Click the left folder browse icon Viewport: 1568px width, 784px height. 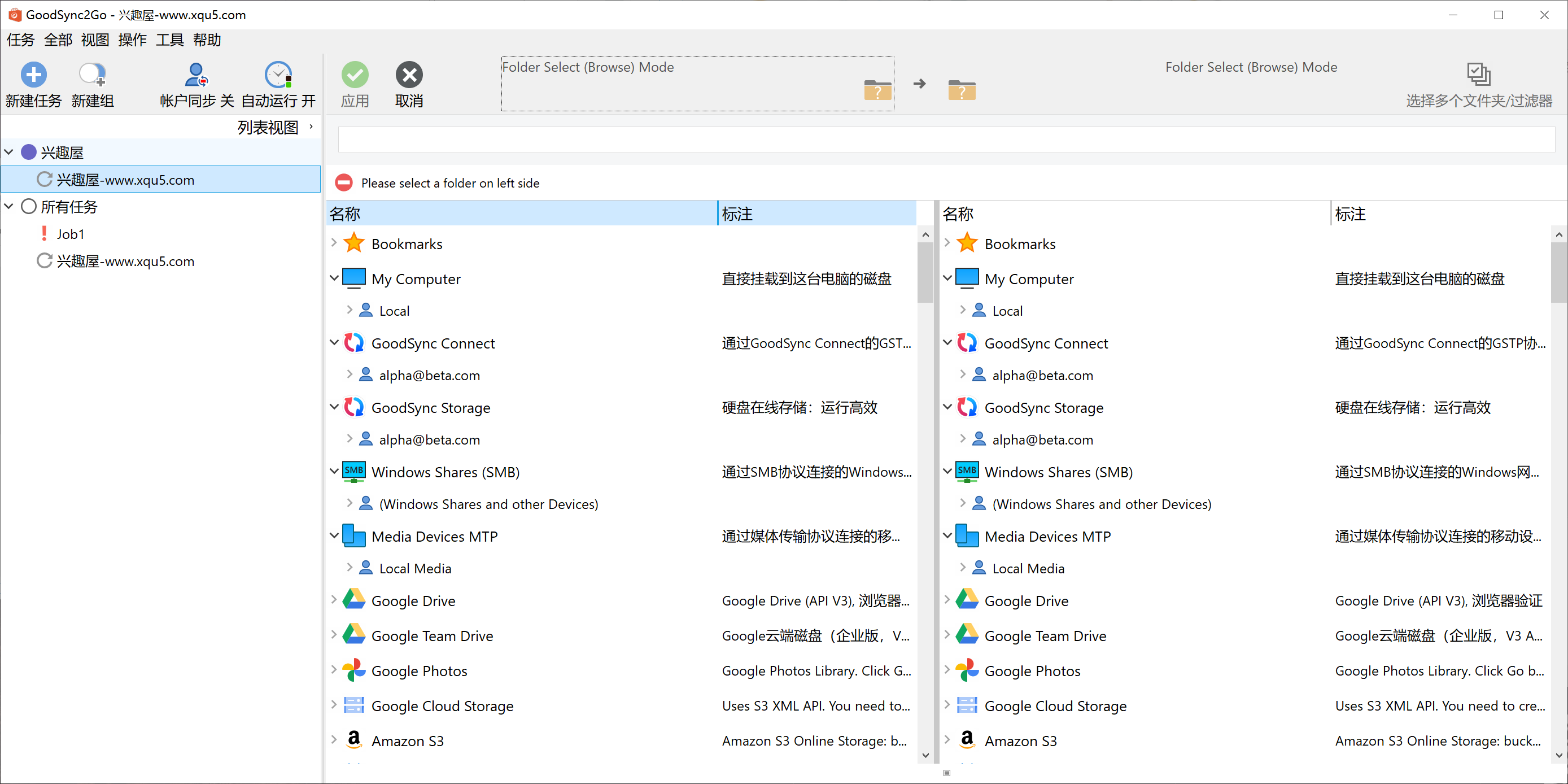pyautogui.click(x=877, y=90)
